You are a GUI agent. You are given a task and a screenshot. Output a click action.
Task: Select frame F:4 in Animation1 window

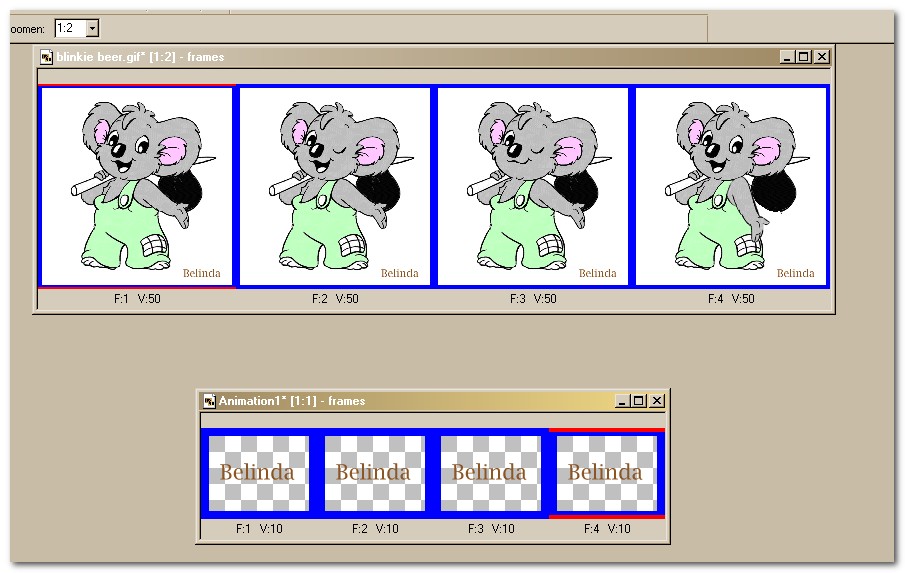click(607, 473)
